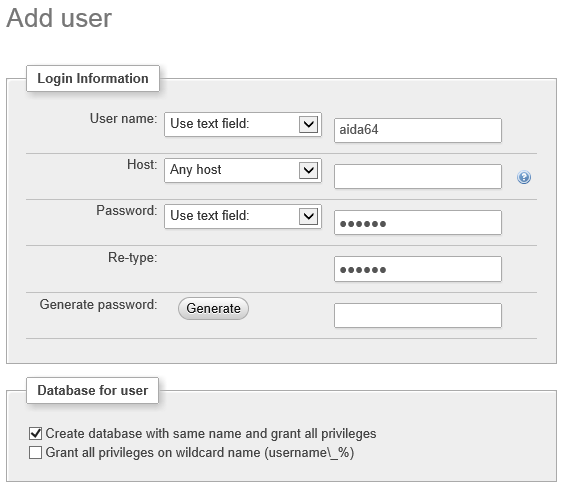Click the 'Generate password:' label
This screenshot has width=562, height=488.
click(98, 305)
